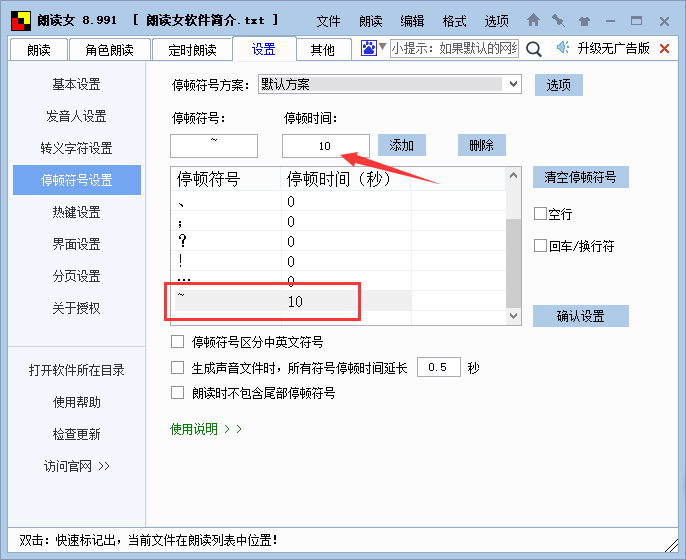Select the ？ row in pause list
The image size is (686, 560).
coord(291,241)
